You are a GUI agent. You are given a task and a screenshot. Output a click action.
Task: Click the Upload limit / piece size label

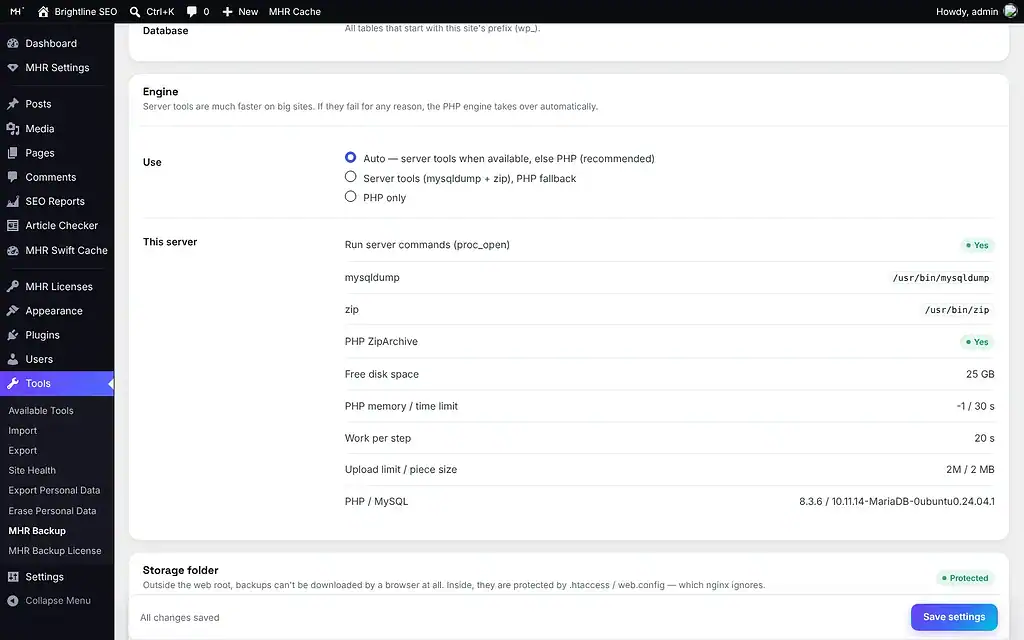pos(401,470)
